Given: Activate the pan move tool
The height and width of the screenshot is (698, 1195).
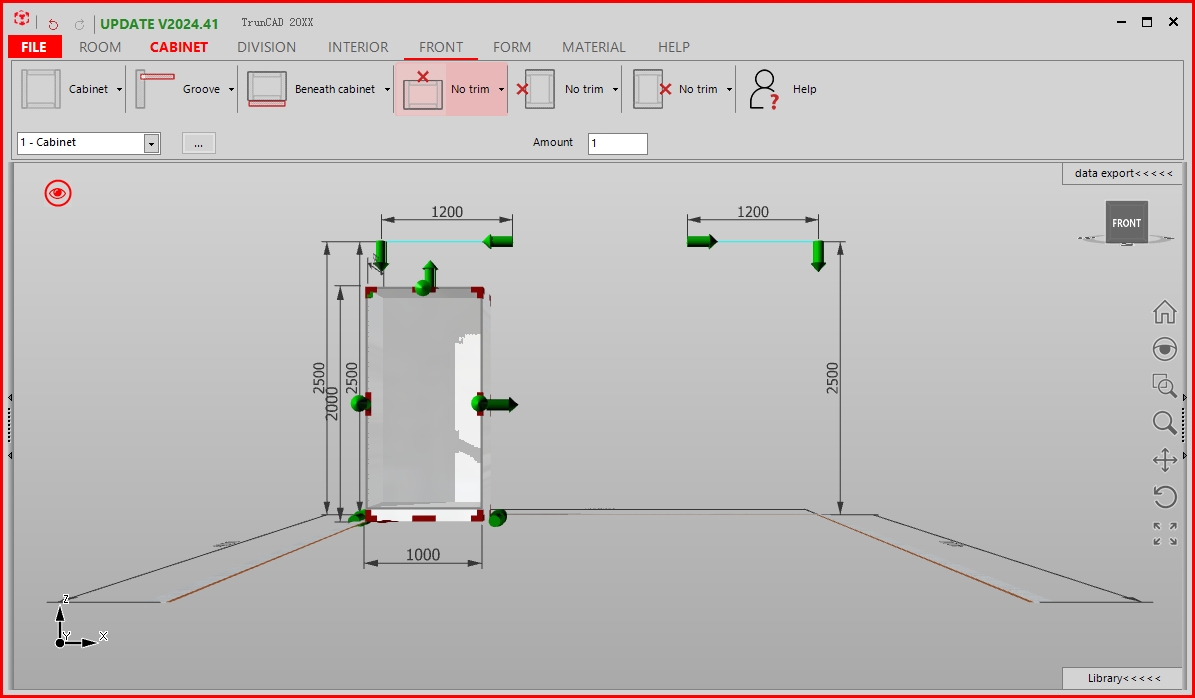Looking at the screenshot, I should (x=1165, y=459).
